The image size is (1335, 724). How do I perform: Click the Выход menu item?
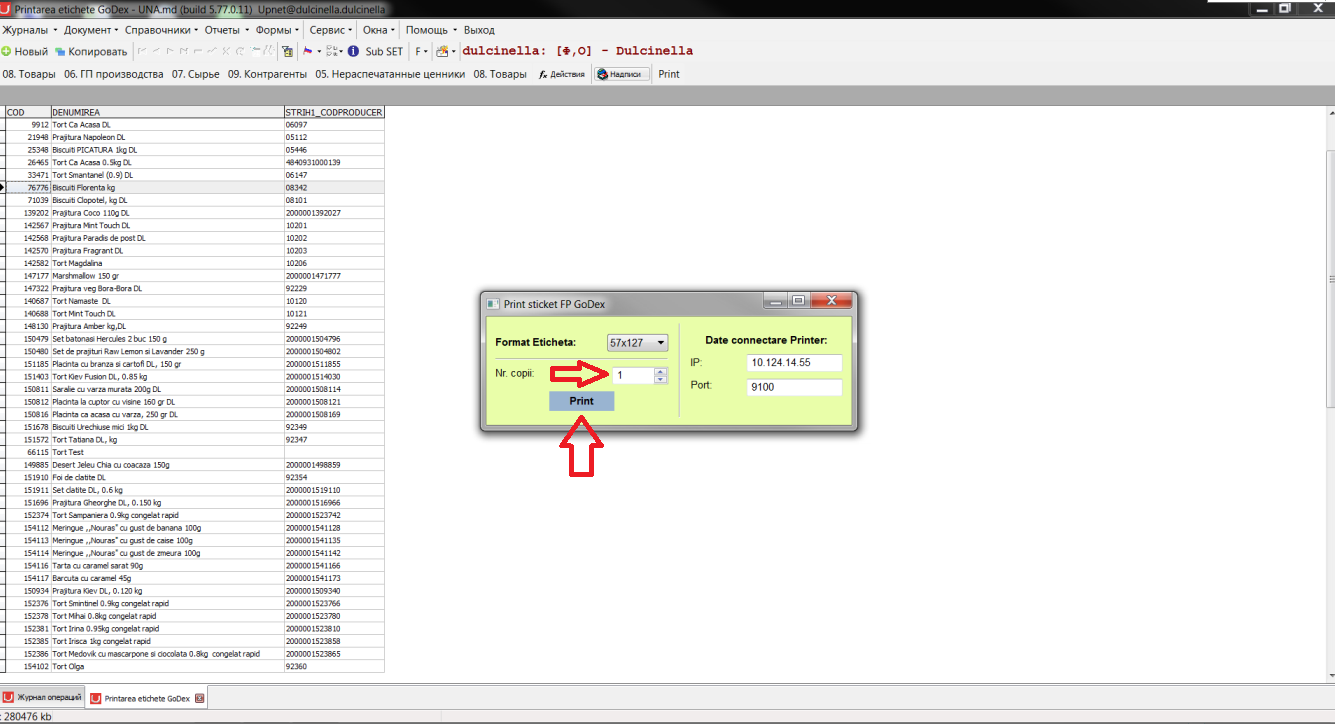pos(479,30)
